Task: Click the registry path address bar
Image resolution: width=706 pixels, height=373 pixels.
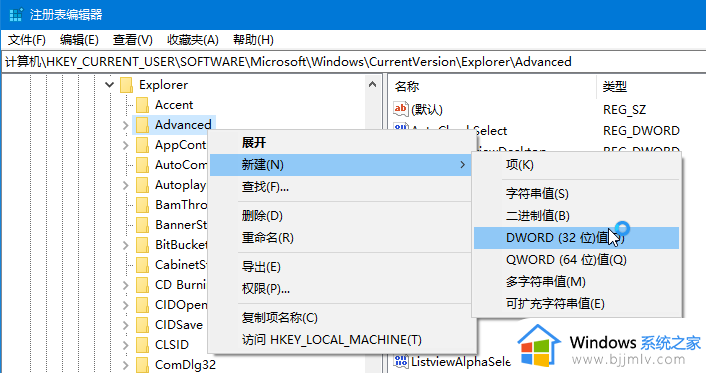Action: pos(353,62)
